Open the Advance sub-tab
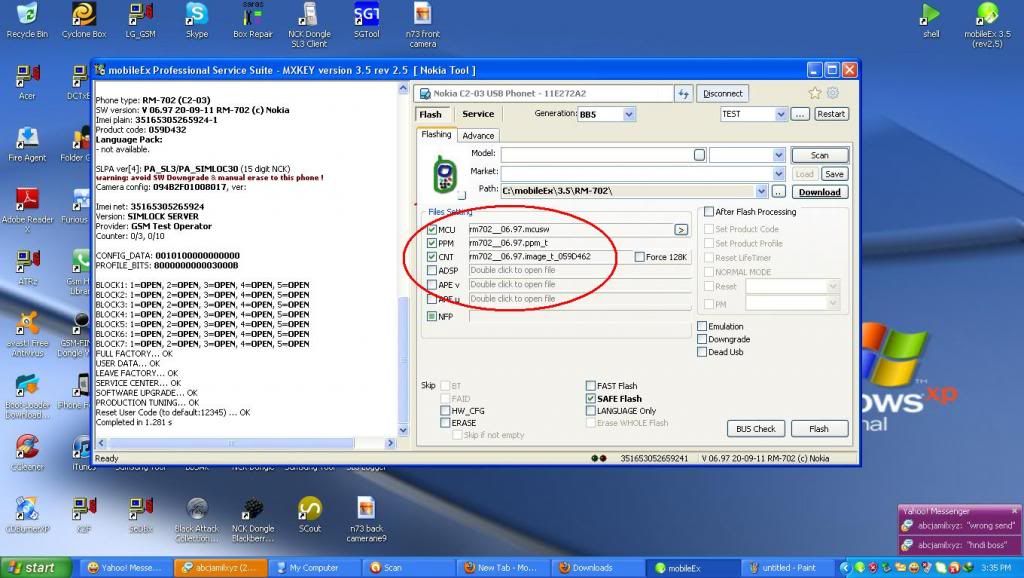The width and height of the screenshot is (1024, 578). coord(478,135)
